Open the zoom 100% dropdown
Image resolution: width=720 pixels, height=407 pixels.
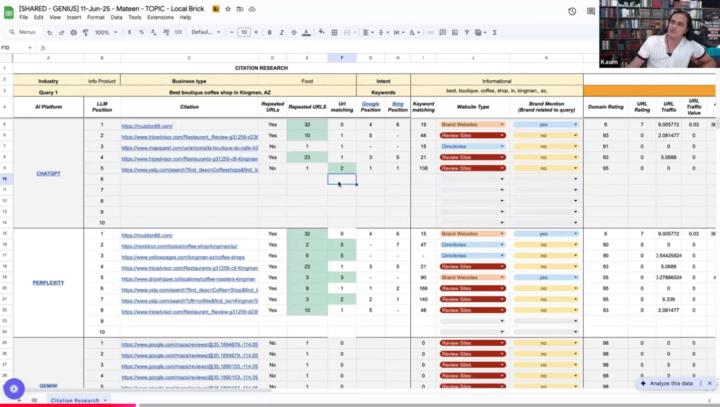(x=106, y=33)
